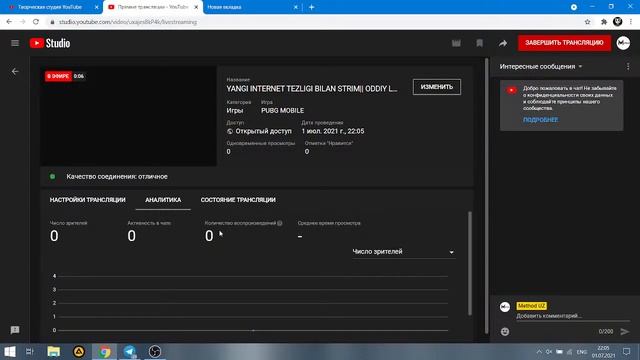
Task: Open Windows Start menu
Action: coord(9,351)
